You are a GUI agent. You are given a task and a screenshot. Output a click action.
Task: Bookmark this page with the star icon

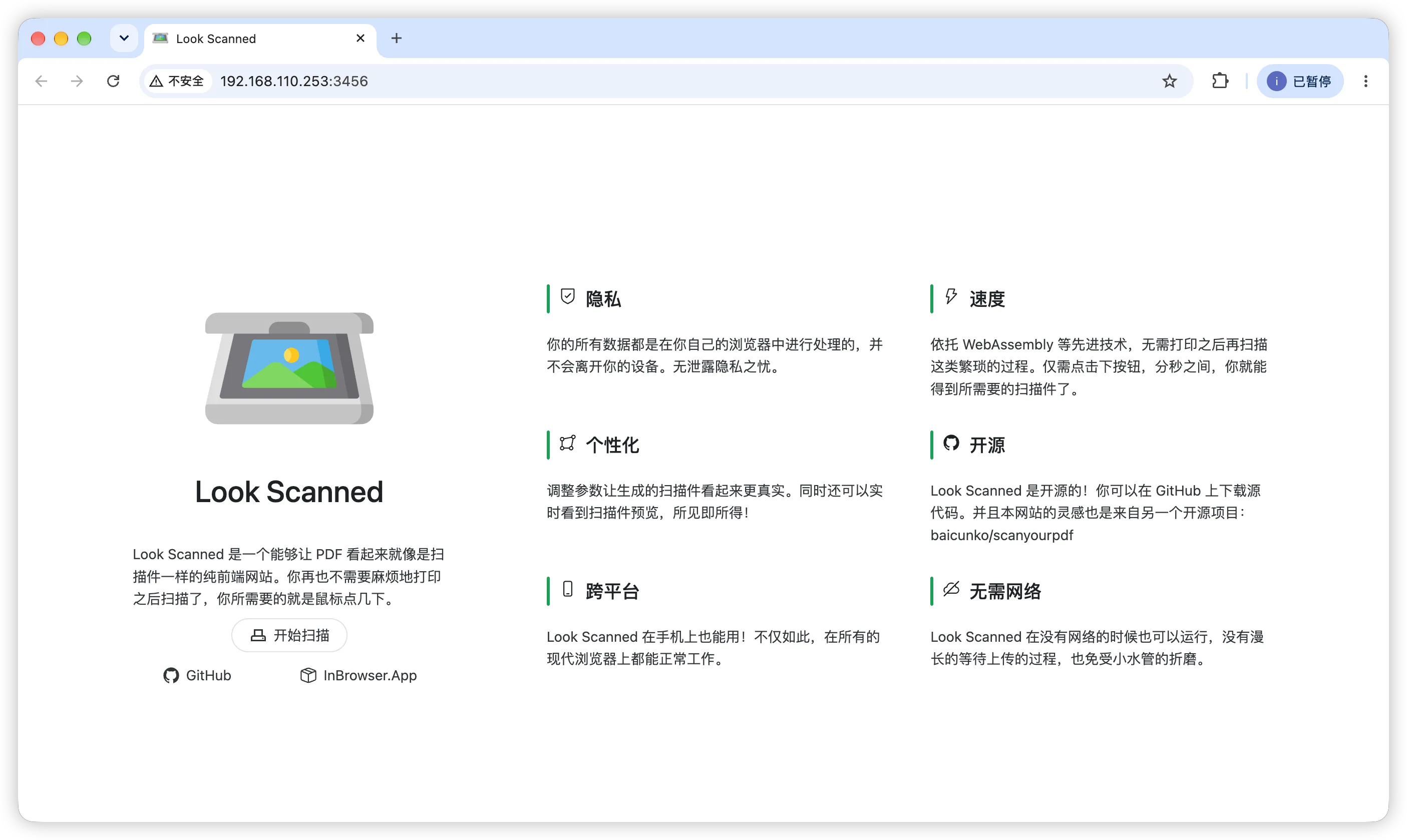[x=1169, y=81]
